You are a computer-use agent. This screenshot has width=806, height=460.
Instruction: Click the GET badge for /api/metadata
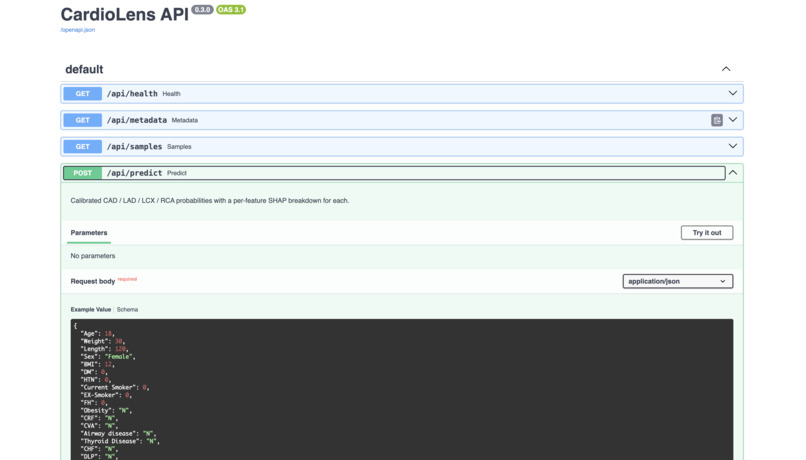click(82, 120)
